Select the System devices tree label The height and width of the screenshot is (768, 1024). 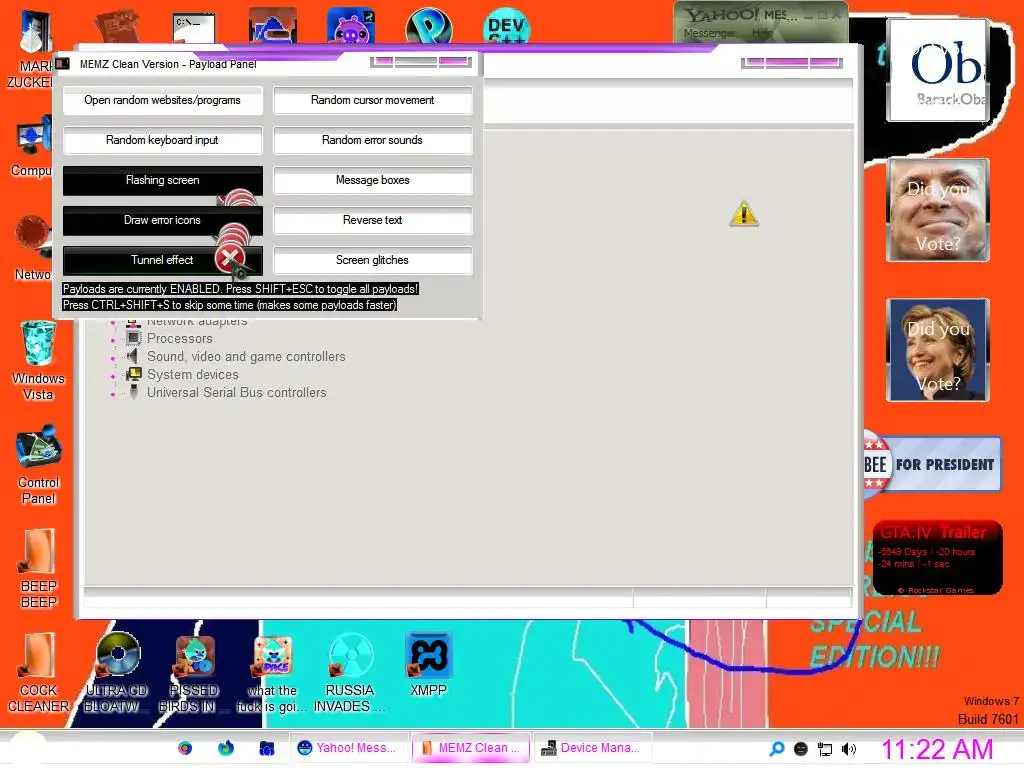click(x=193, y=374)
